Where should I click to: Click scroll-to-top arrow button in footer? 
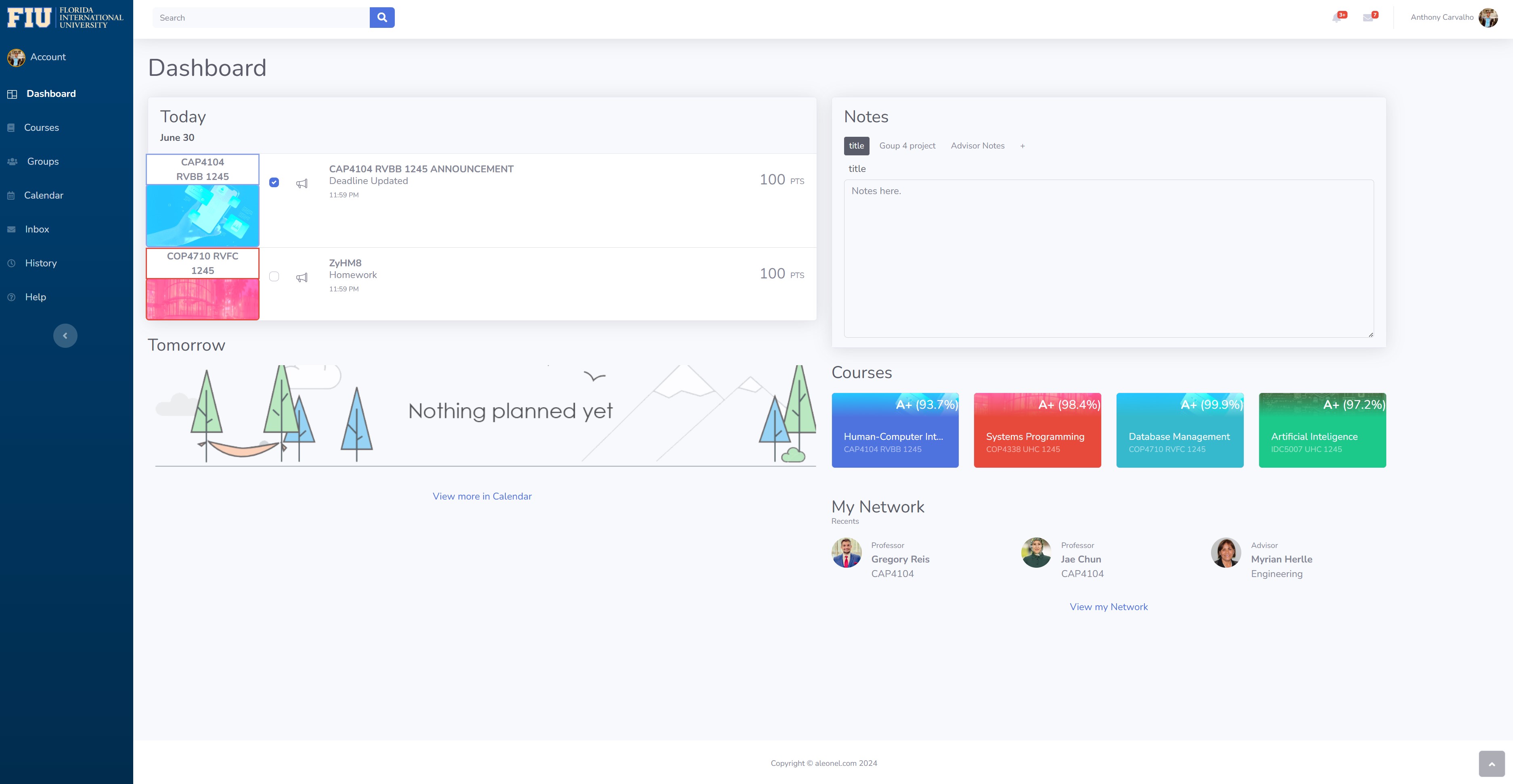coord(1491,763)
